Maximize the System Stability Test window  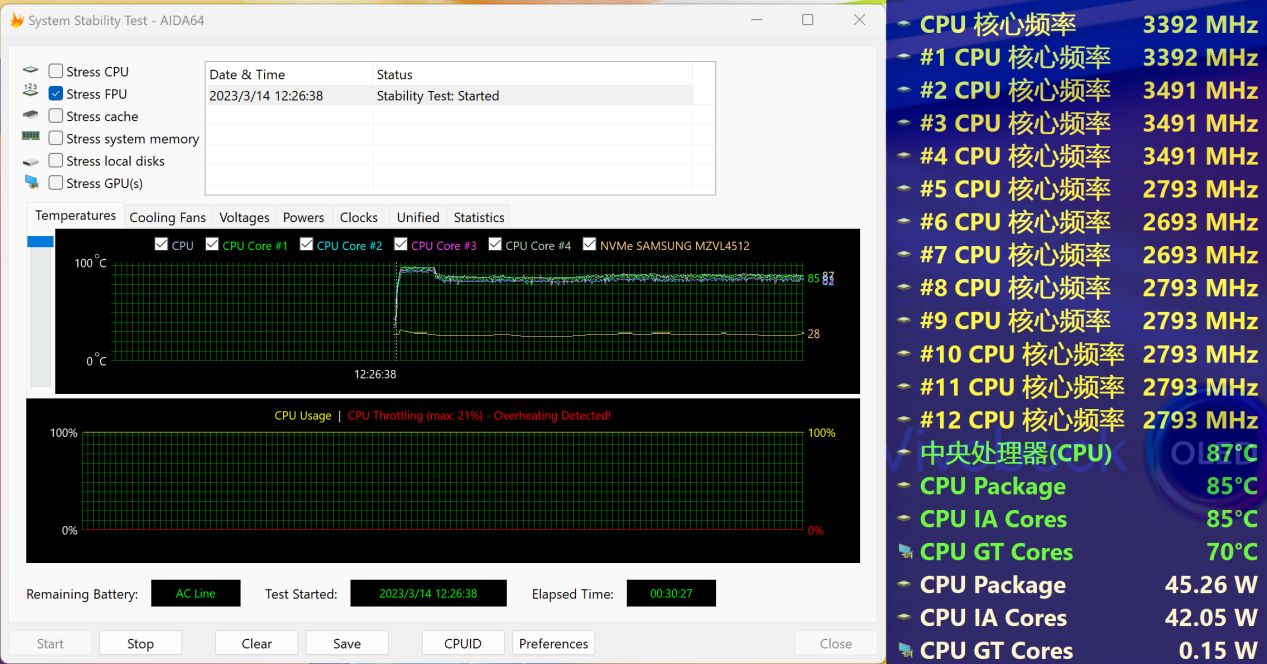pos(808,20)
